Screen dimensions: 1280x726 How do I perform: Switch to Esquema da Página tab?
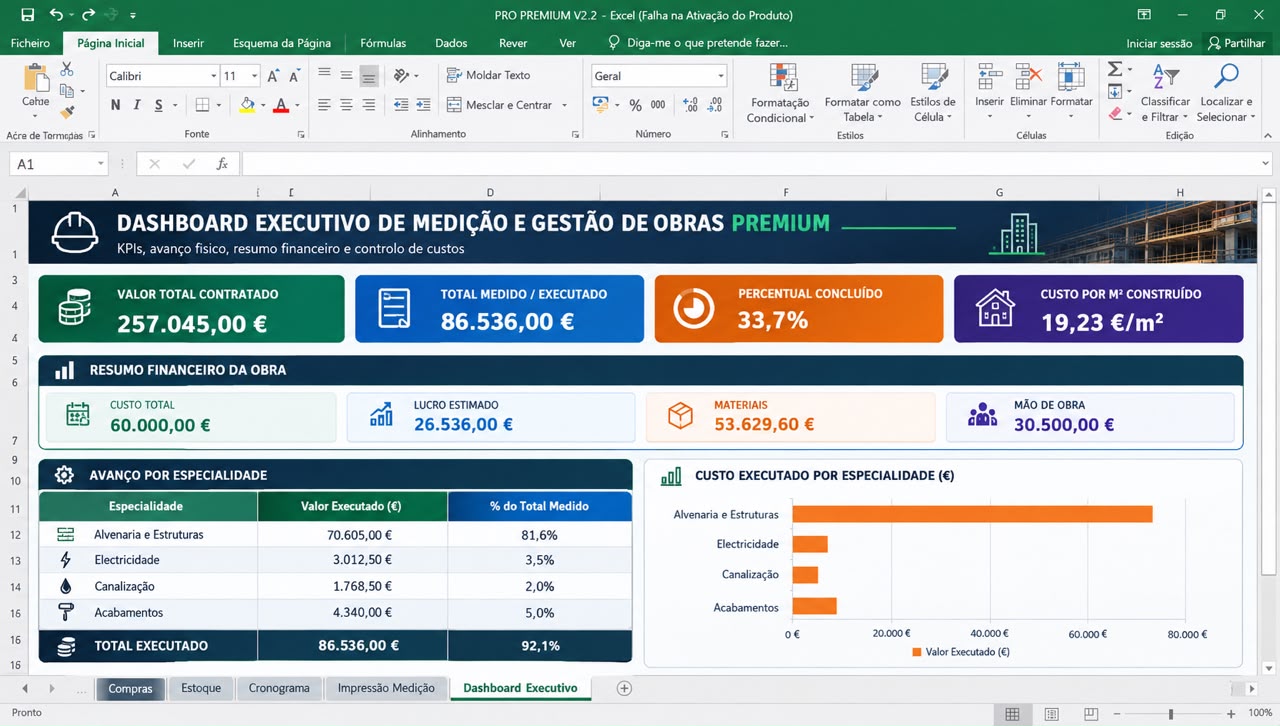282,43
